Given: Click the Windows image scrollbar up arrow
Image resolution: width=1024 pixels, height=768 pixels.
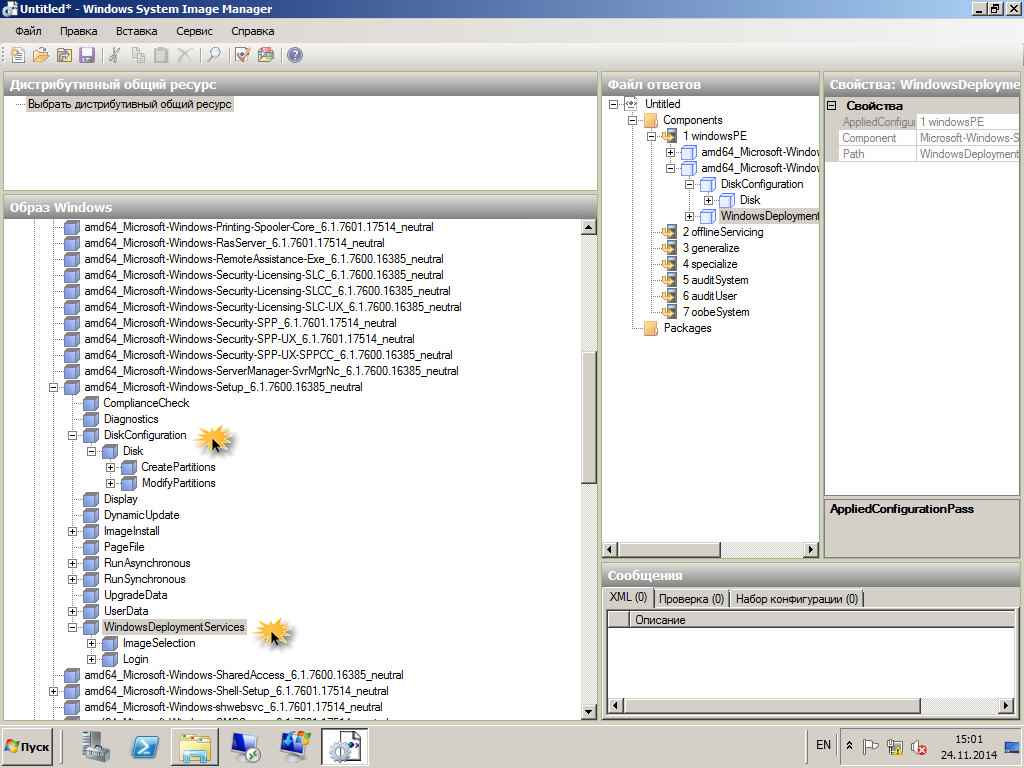Looking at the screenshot, I should pyautogui.click(x=588, y=227).
